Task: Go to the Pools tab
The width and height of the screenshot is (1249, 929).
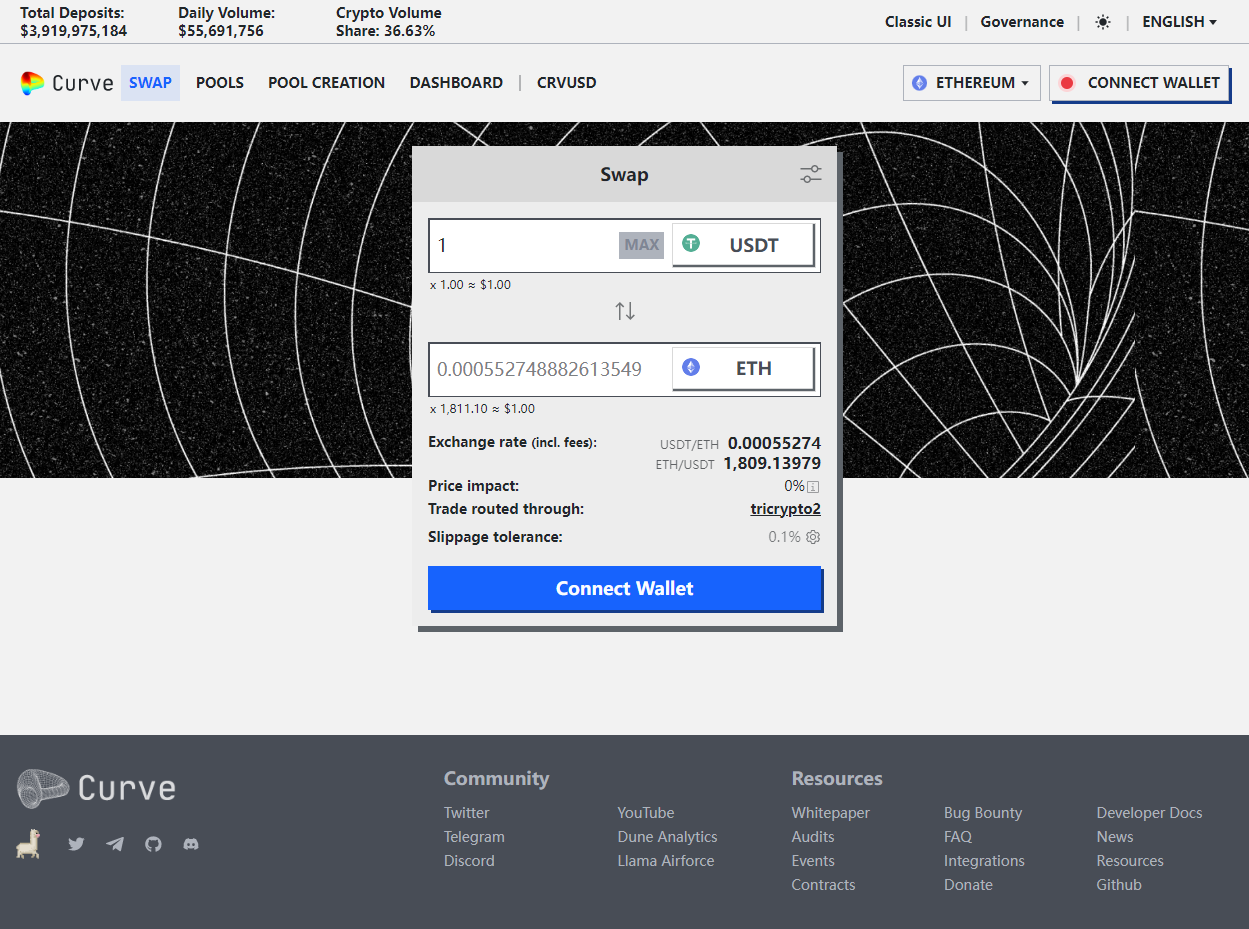Action: pyautogui.click(x=220, y=83)
